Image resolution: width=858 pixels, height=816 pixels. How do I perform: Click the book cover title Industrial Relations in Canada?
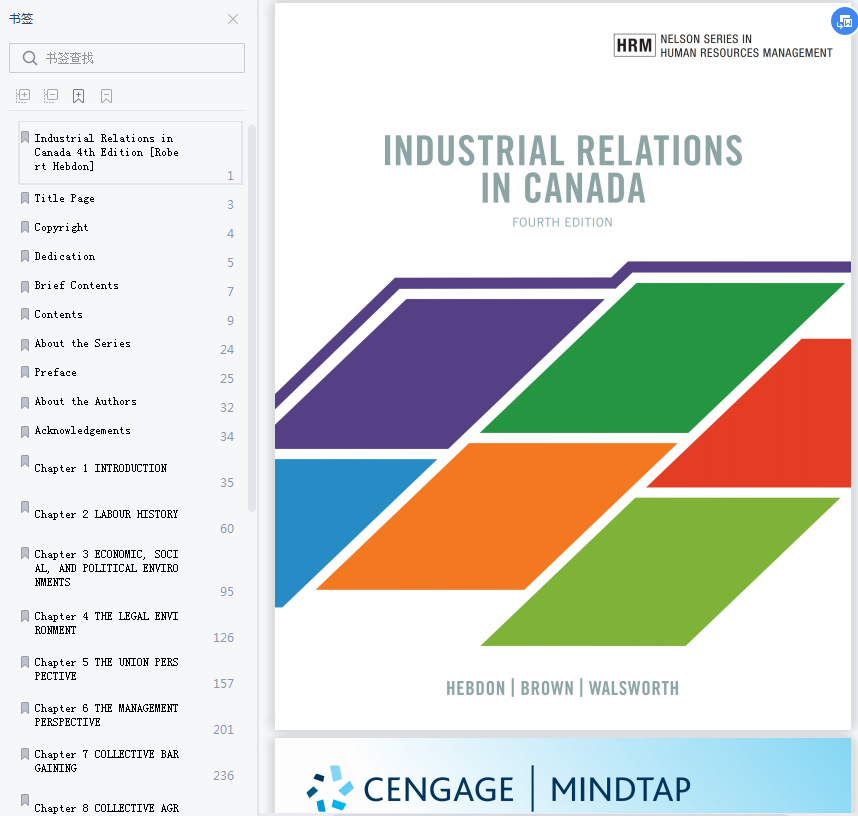click(563, 169)
